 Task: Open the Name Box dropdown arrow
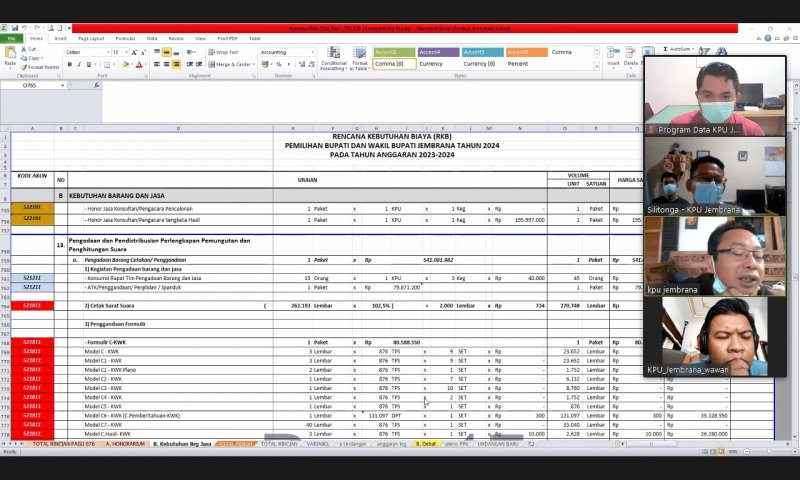click(63, 85)
